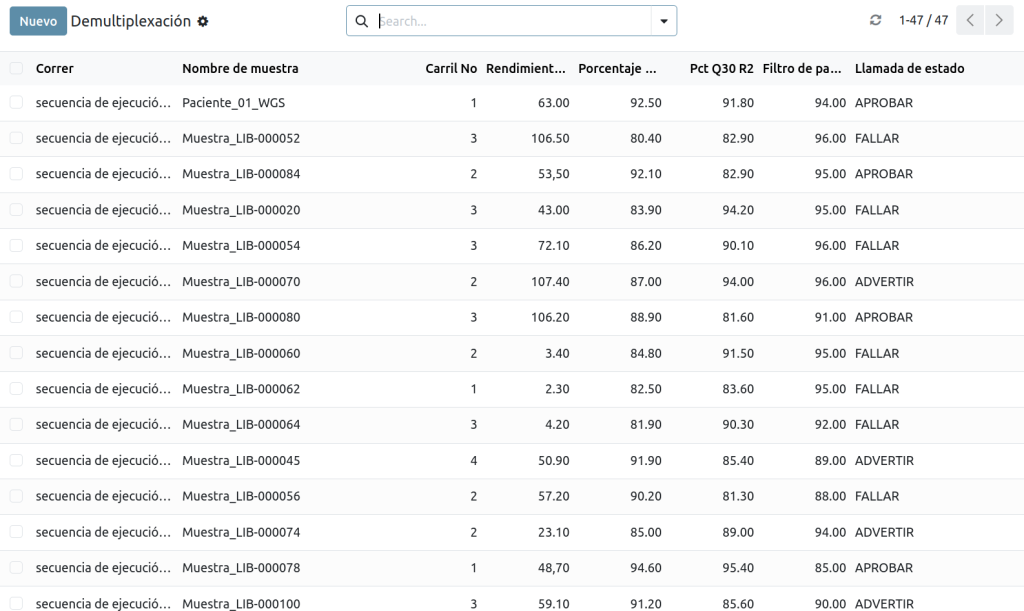Image resolution: width=1024 pixels, height=611 pixels.
Task: Sort by the Pct Q30 R2 column
Action: coord(721,69)
